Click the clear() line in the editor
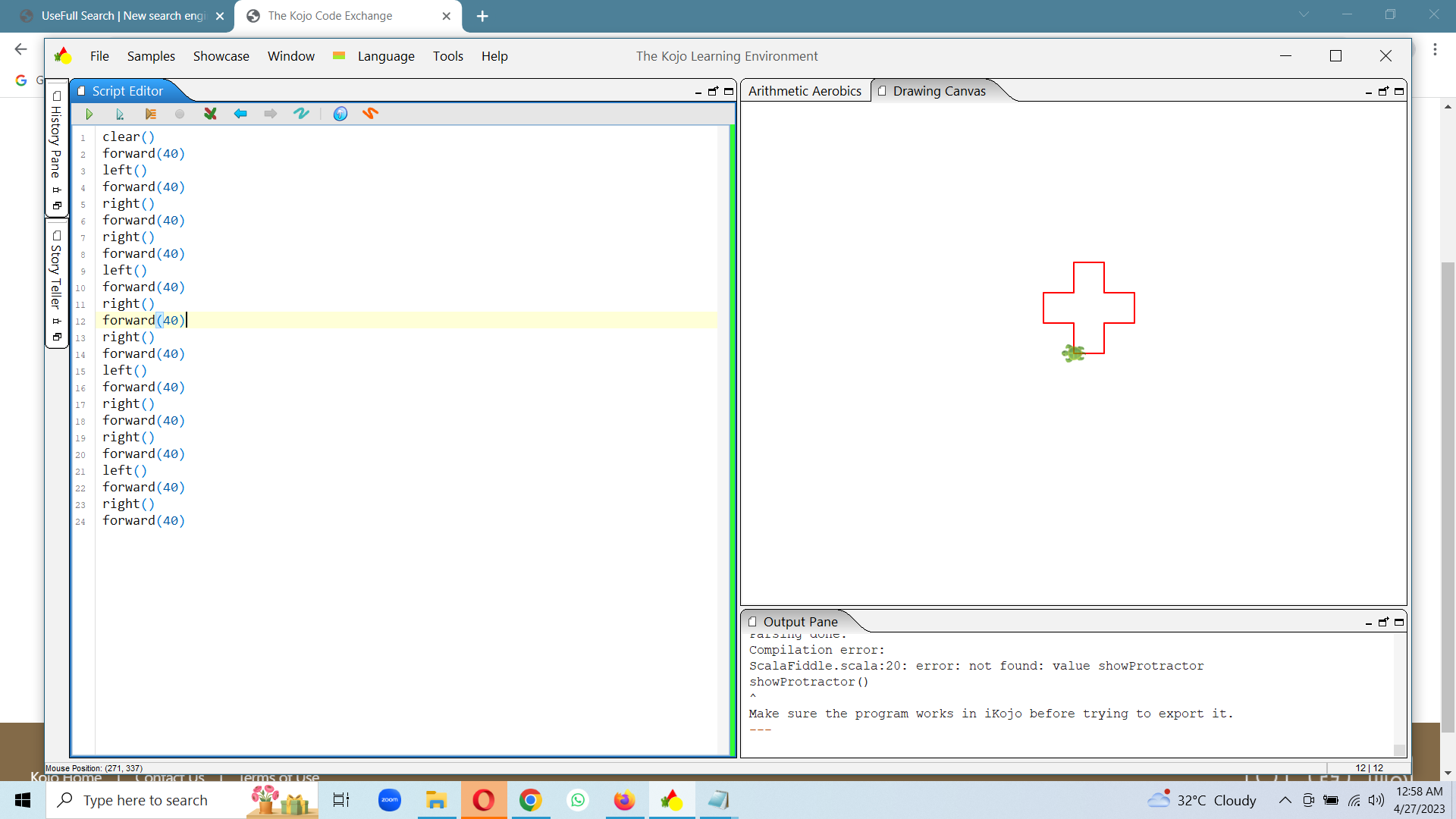Image resolution: width=1456 pixels, height=819 pixels. [128, 136]
